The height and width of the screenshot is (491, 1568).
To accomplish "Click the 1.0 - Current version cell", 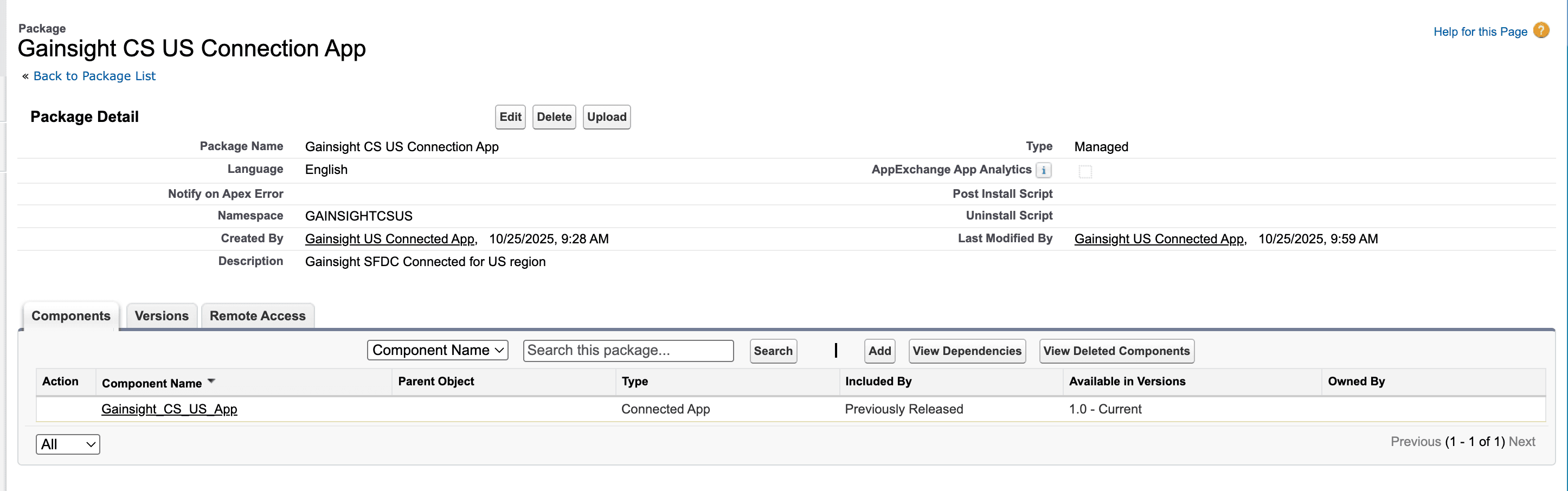I will pyautogui.click(x=1105, y=410).
